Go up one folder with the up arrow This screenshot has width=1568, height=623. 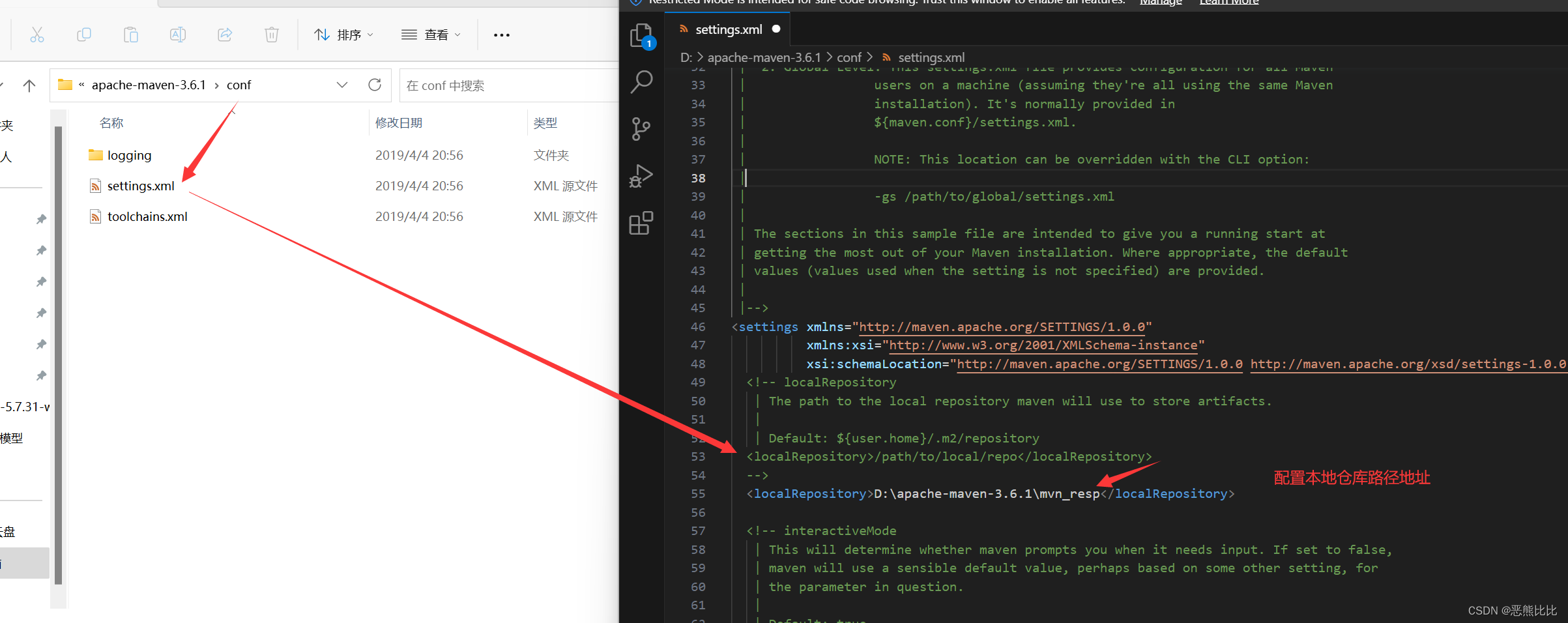point(29,85)
